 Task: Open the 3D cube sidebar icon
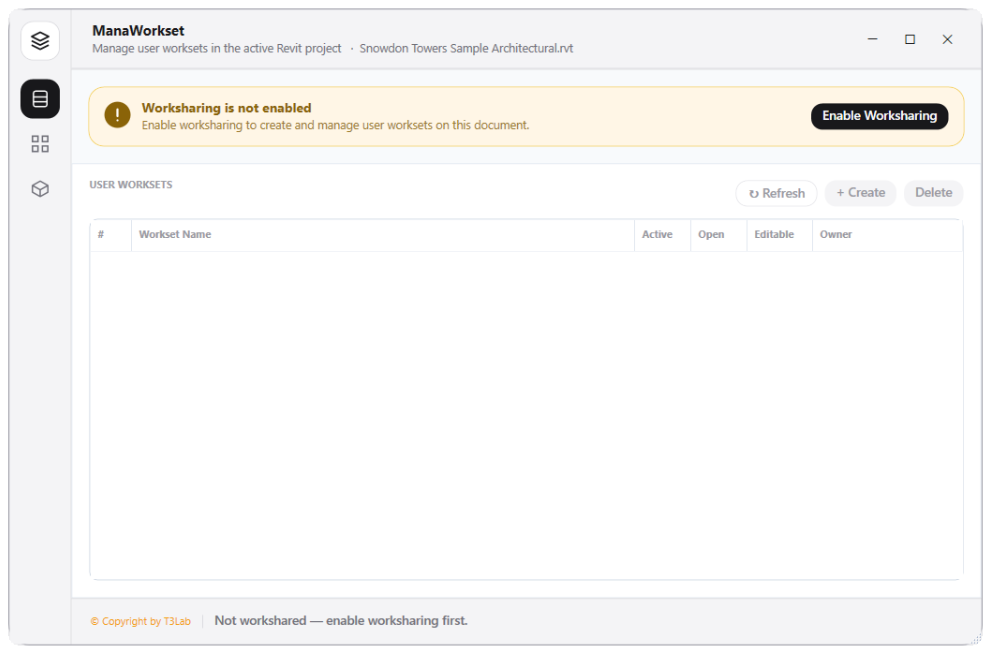click(40, 189)
